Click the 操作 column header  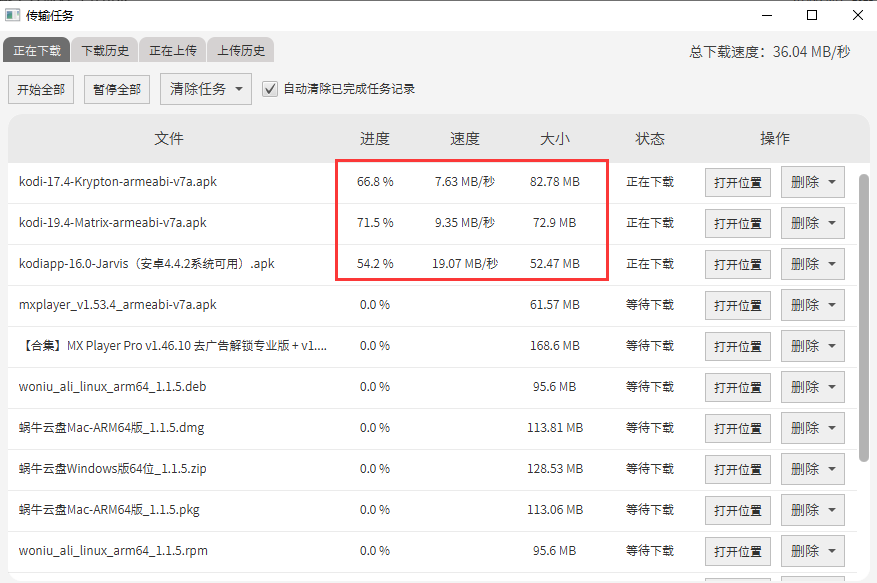(775, 138)
